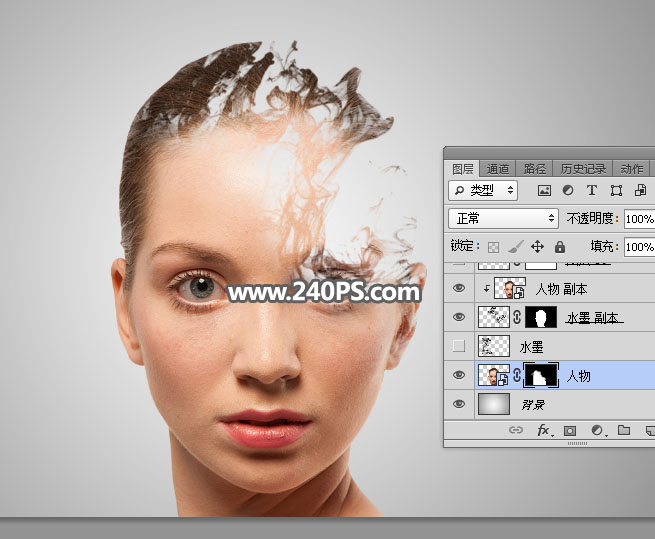Create a new group folder icon
The width and height of the screenshot is (655, 539).
pos(623,430)
